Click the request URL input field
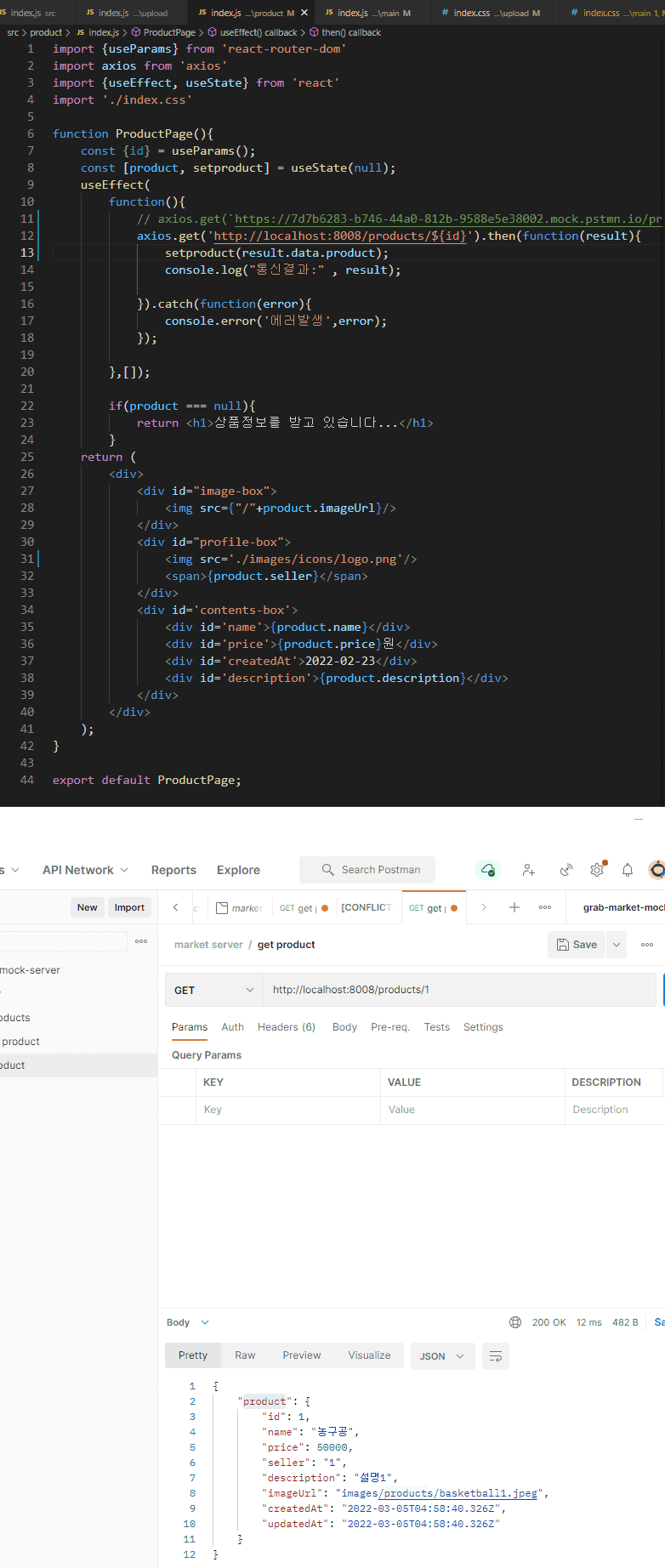 pos(459,990)
